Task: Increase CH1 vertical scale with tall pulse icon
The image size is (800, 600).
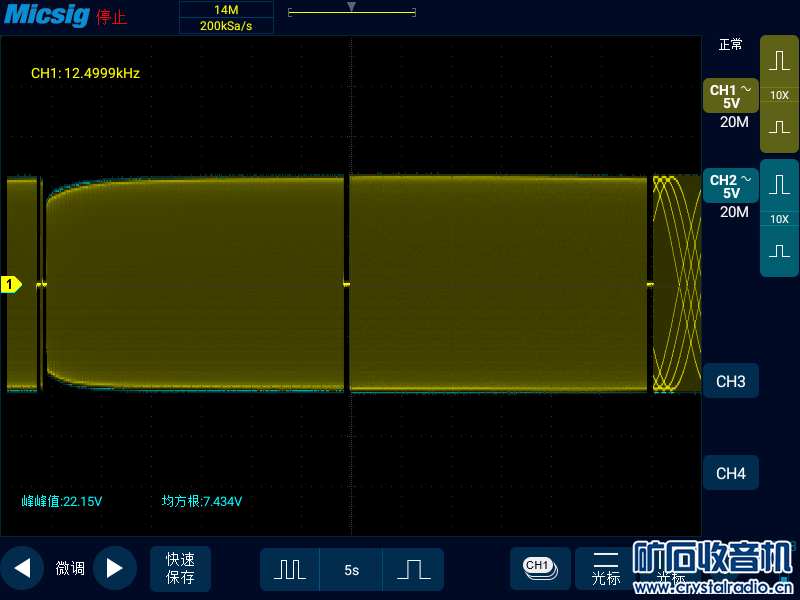Action: pos(779,60)
